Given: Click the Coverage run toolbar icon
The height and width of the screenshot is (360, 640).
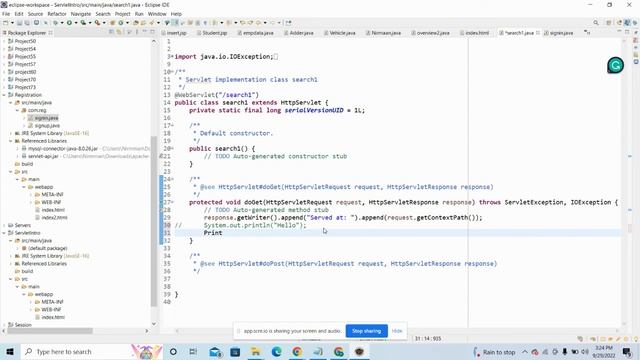Looking at the screenshot, I should click(x=83, y=23).
